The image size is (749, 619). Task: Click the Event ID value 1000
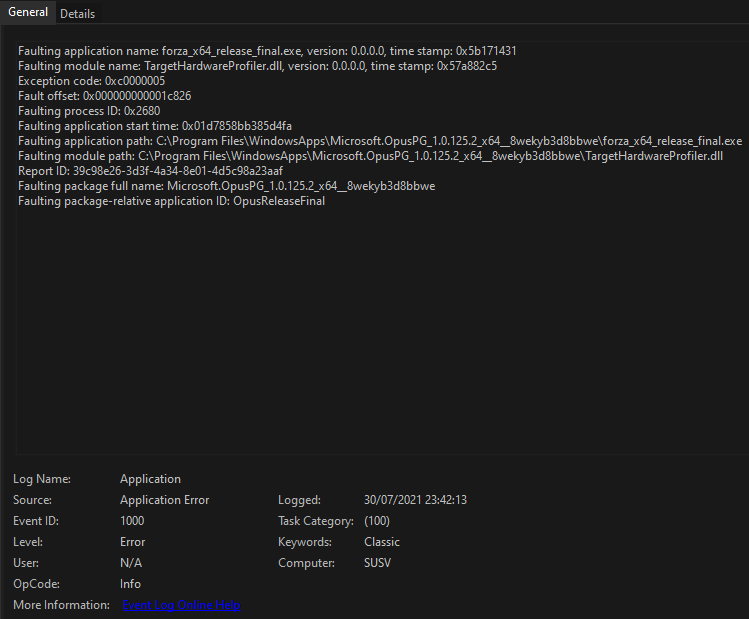pos(132,521)
